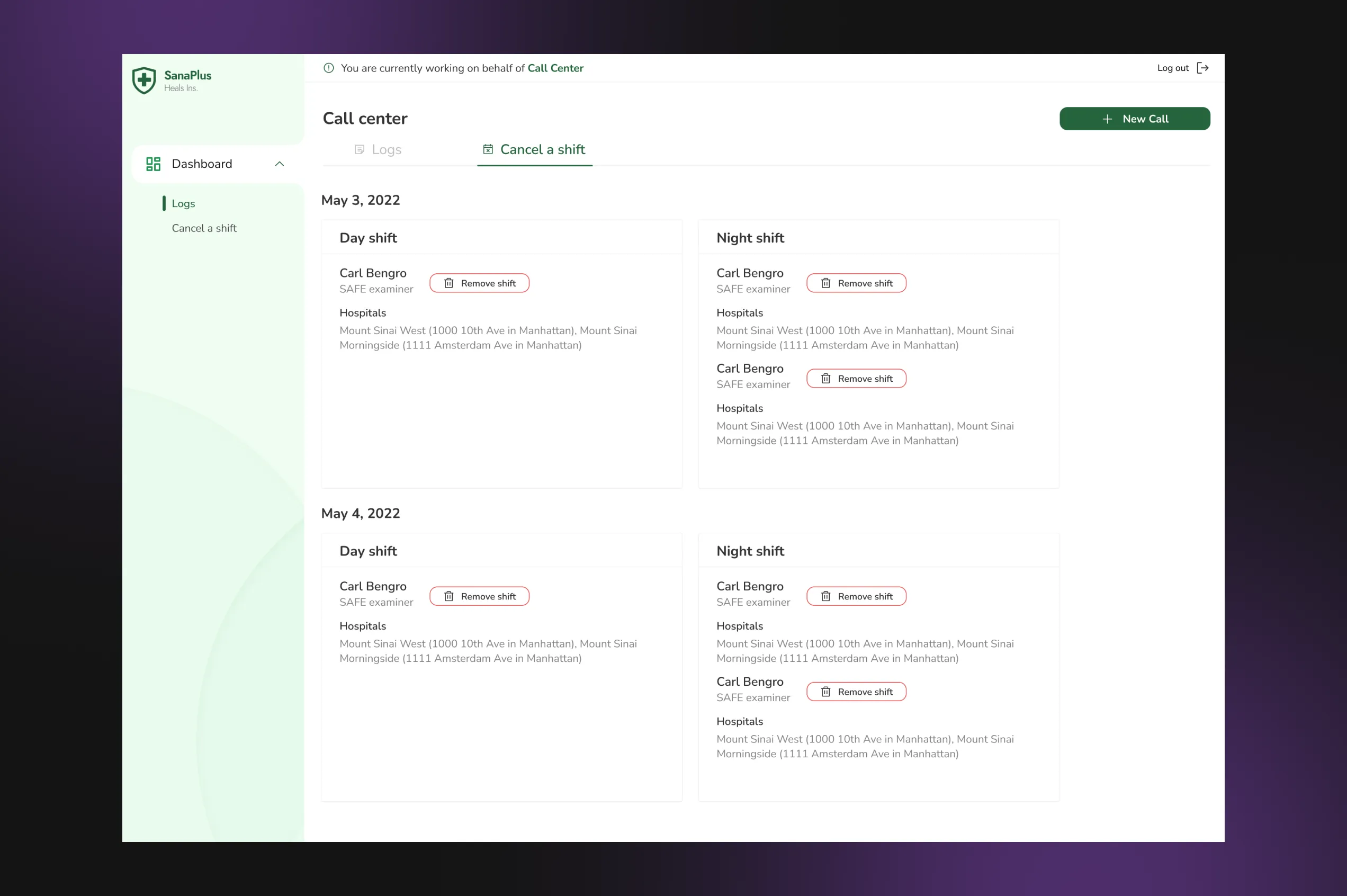
Task: Open Logs in the sidebar submenu
Action: [183, 203]
